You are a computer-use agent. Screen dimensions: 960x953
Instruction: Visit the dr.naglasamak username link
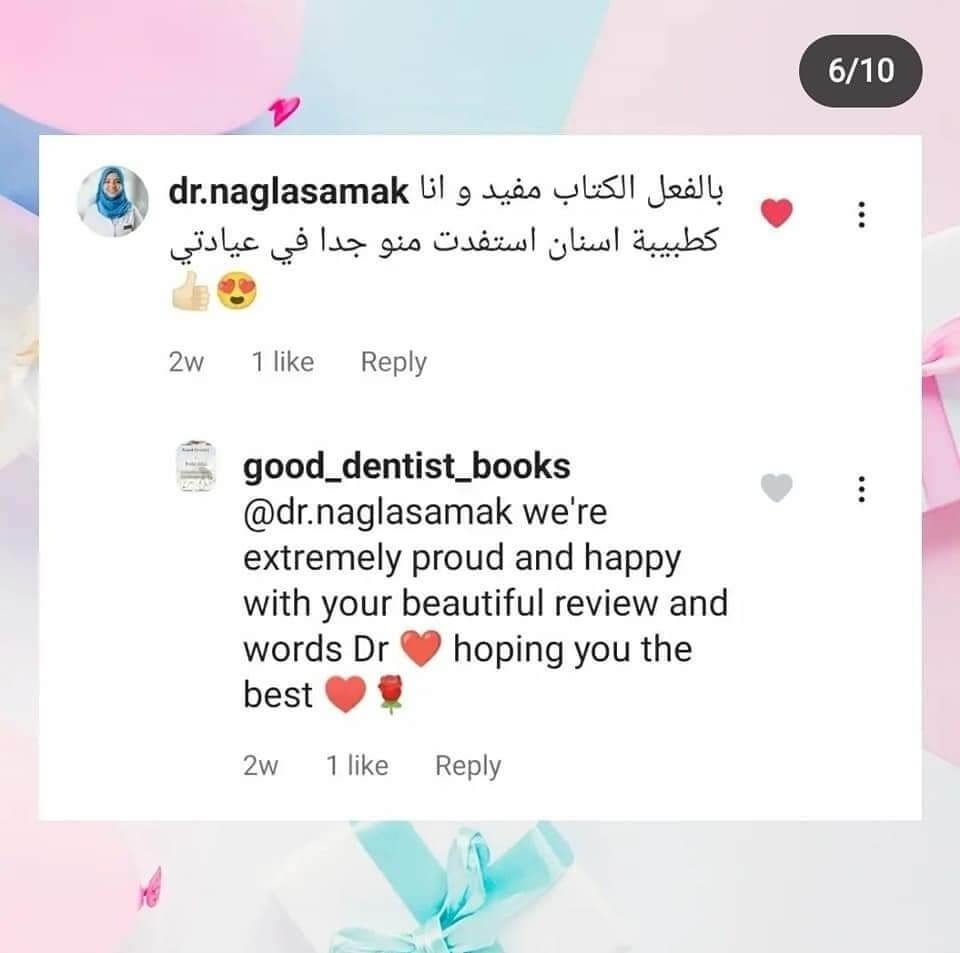click(x=288, y=191)
